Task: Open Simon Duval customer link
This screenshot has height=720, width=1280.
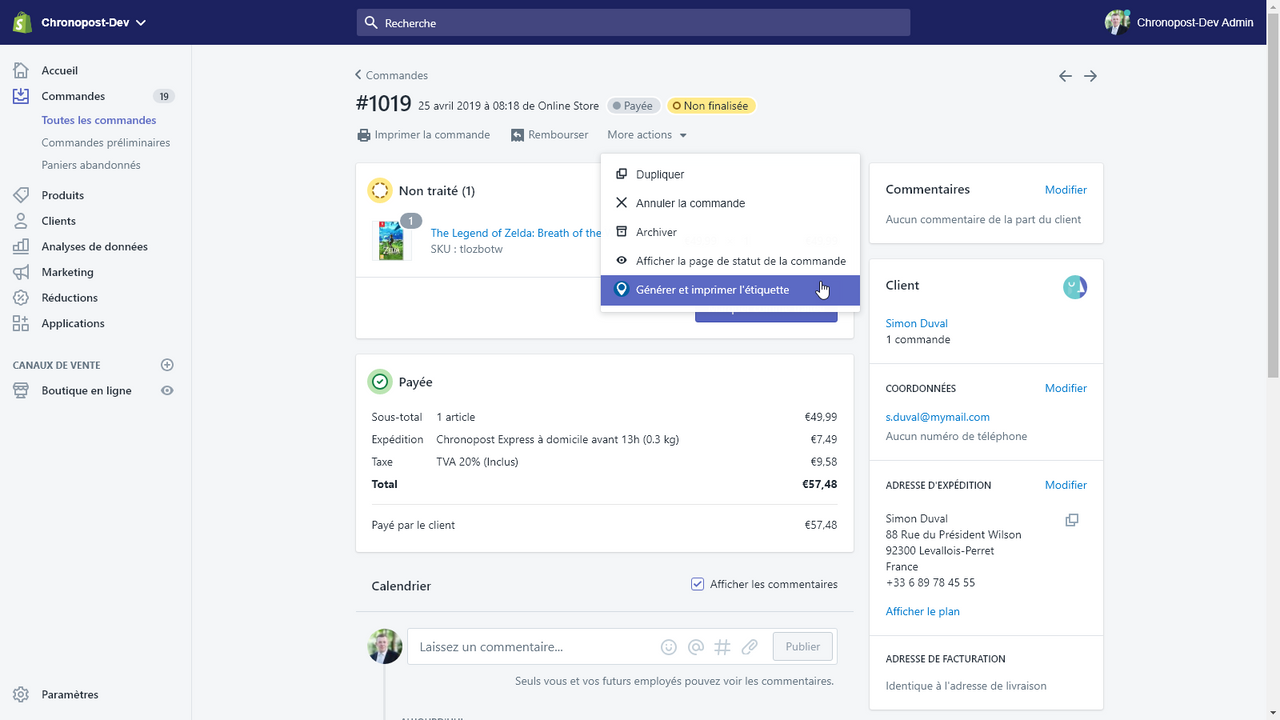Action: (917, 323)
